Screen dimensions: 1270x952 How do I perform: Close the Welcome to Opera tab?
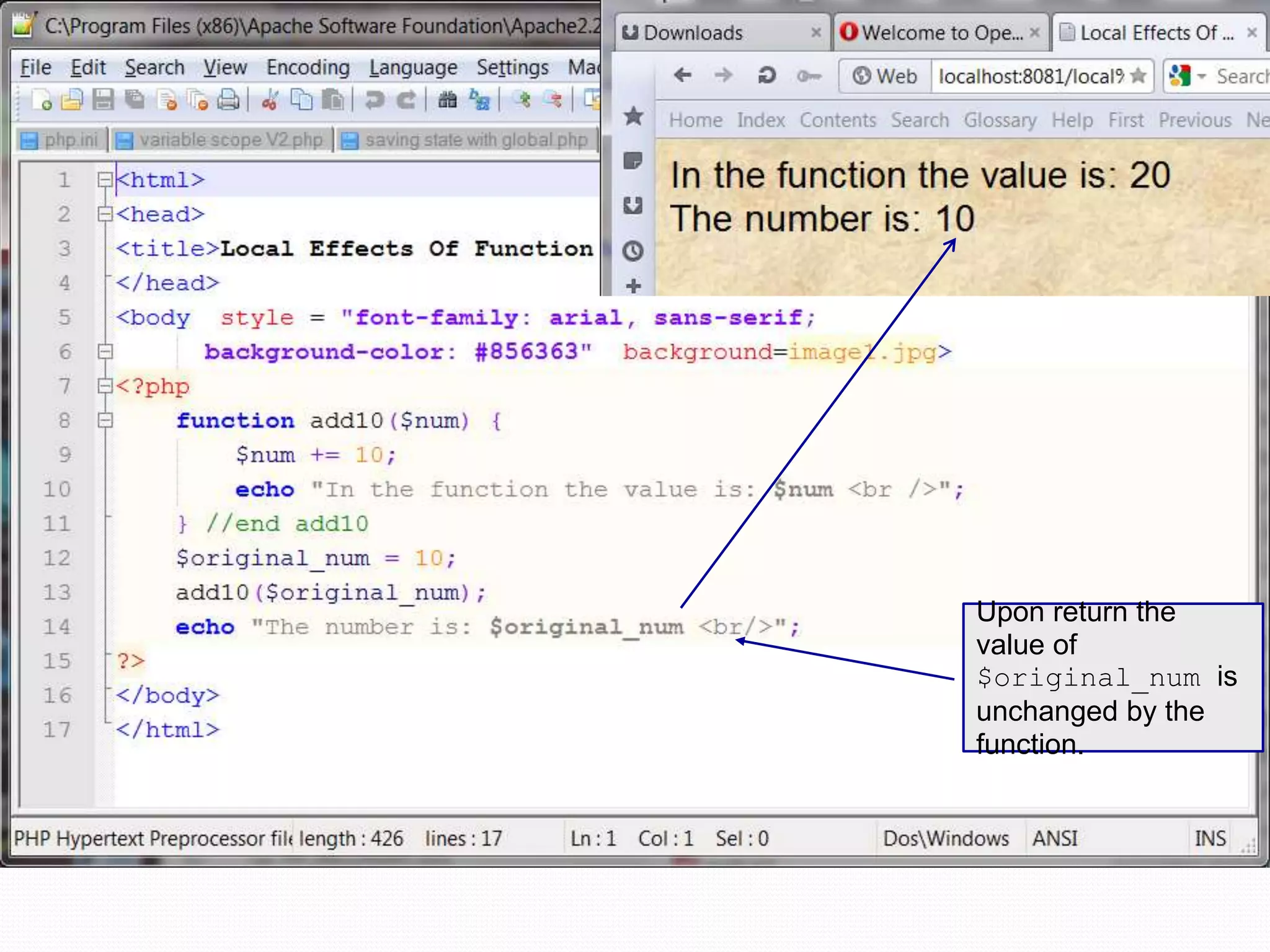pos(1034,32)
